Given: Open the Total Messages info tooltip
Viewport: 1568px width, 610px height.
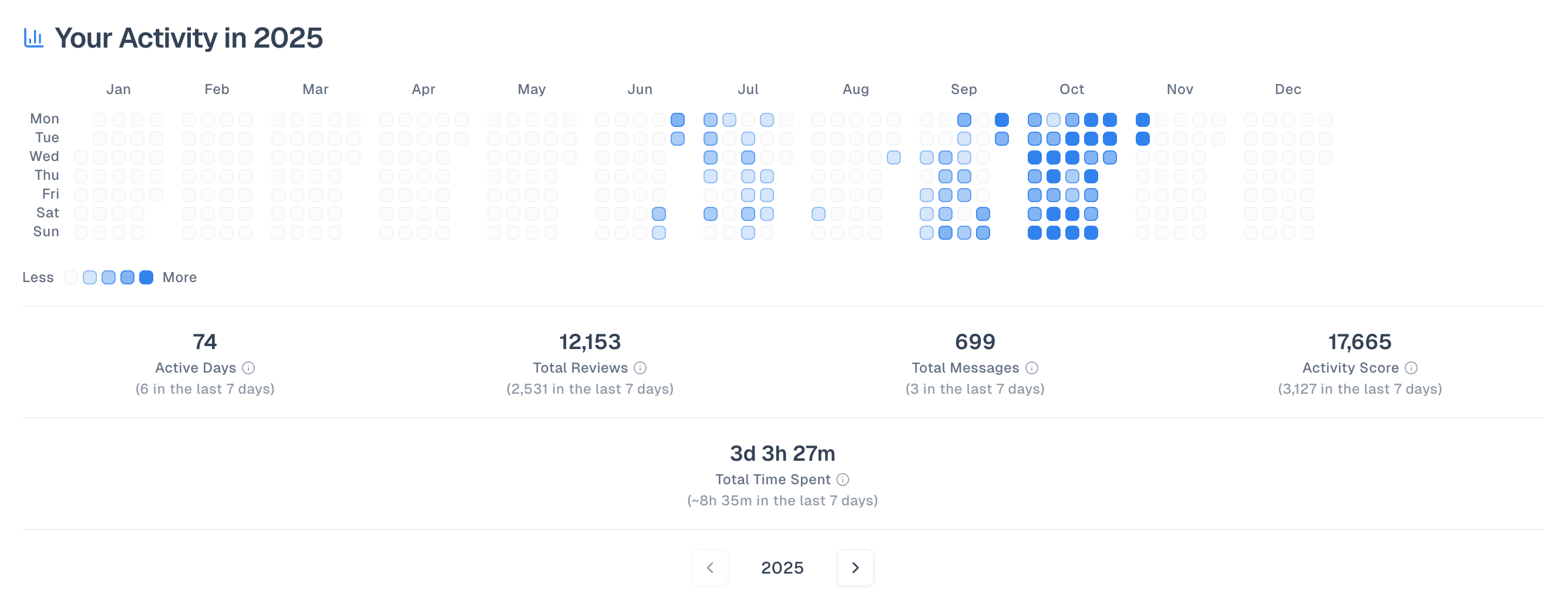Looking at the screenshot, I should (1031, 367).
